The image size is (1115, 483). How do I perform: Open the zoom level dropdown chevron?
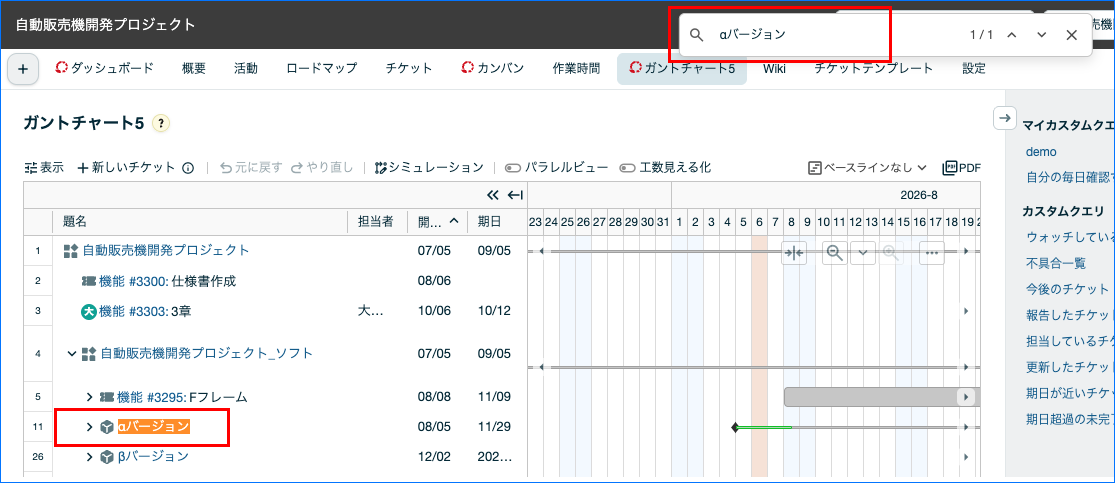click(x=863, y=253)
